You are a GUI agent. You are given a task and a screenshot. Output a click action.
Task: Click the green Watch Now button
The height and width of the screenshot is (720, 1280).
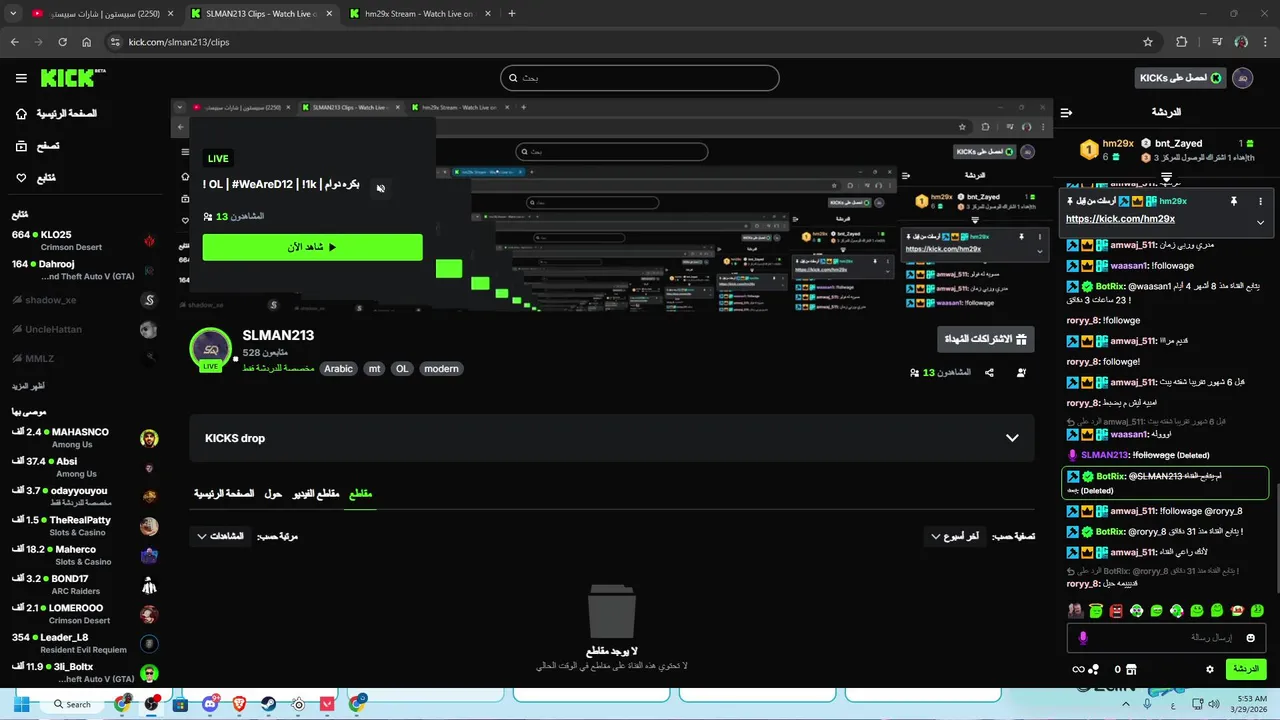coord(312,247)
